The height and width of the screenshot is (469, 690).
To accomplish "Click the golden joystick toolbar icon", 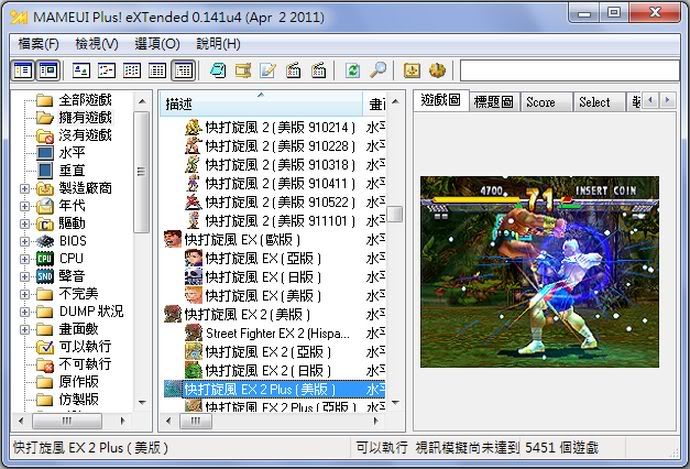I will coord(437,70).
